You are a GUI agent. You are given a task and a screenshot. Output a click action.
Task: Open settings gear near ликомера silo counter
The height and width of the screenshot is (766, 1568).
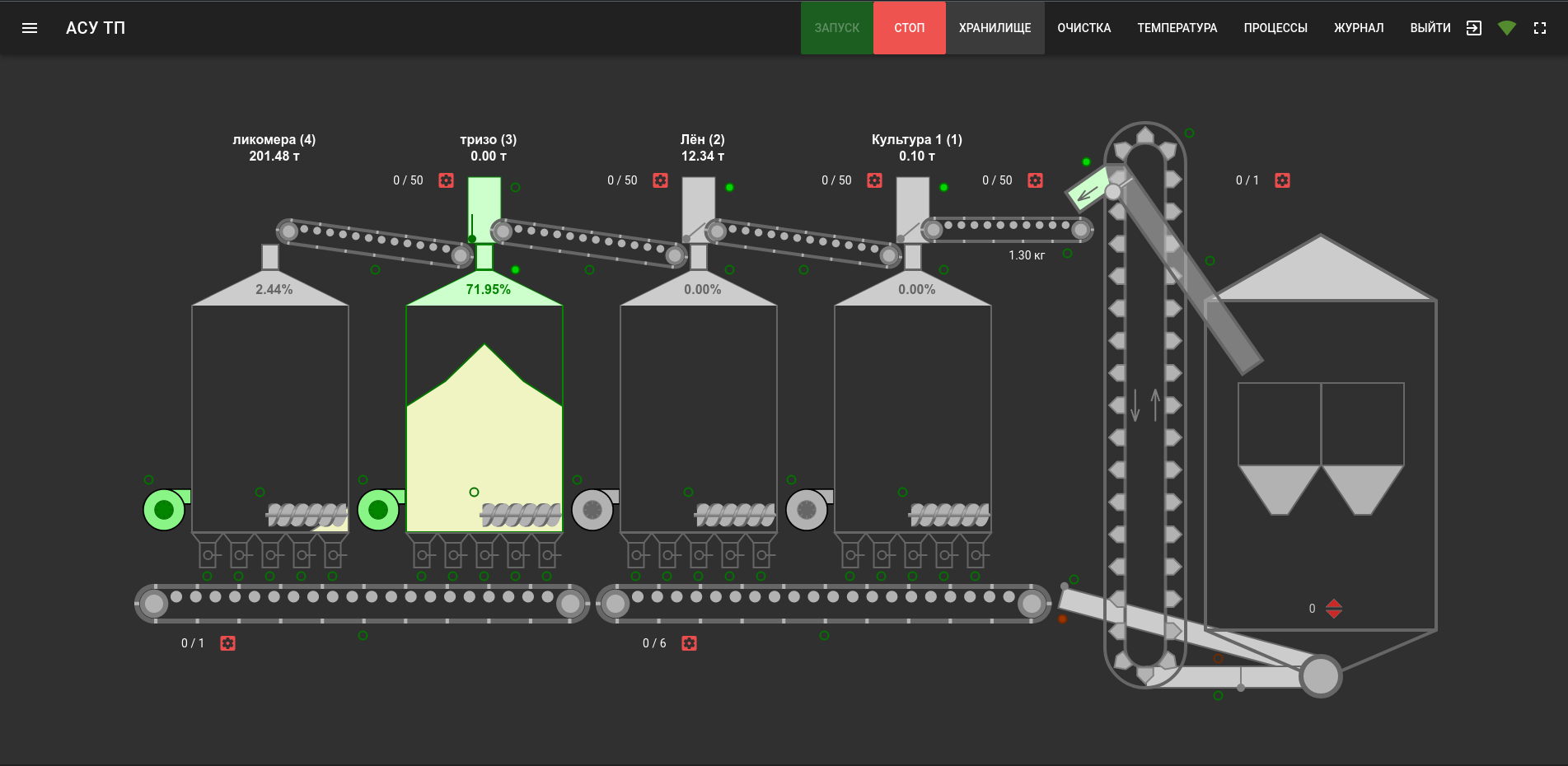point(445,180)
